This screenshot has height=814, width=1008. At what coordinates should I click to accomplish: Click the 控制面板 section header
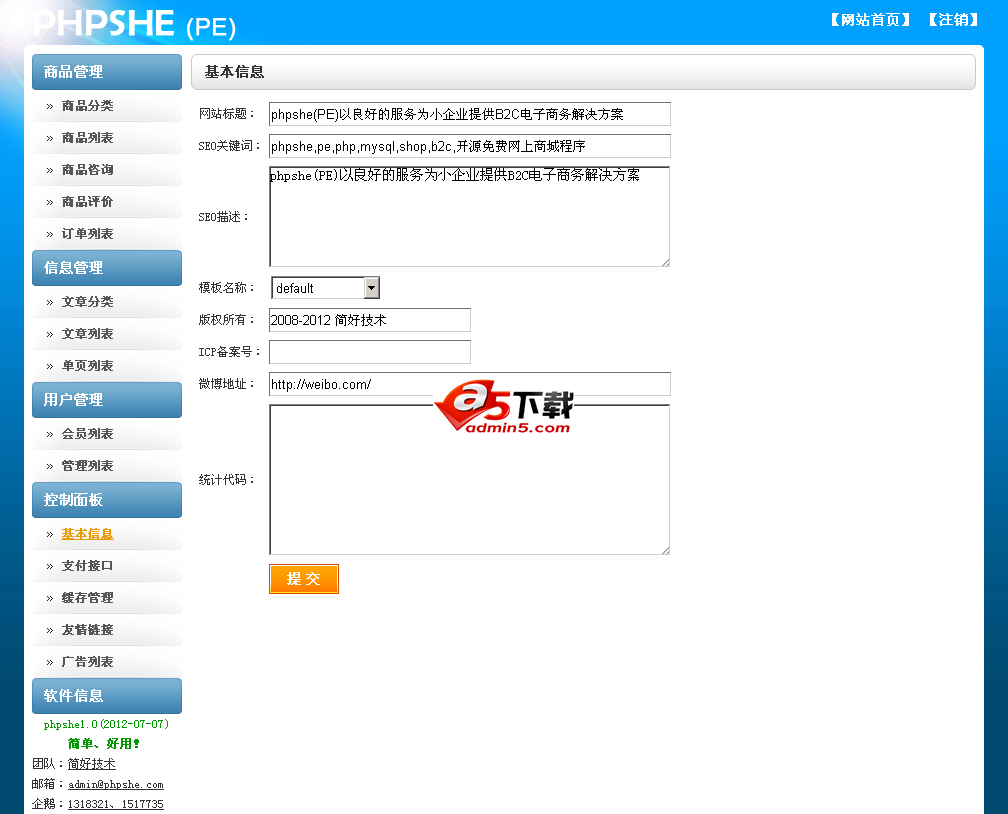tap(107, 500)
